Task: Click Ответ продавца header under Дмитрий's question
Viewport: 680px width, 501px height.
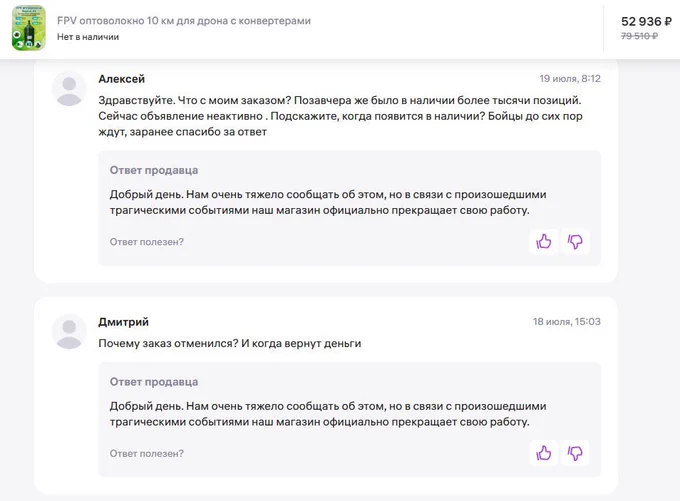Action: [154, 382]
